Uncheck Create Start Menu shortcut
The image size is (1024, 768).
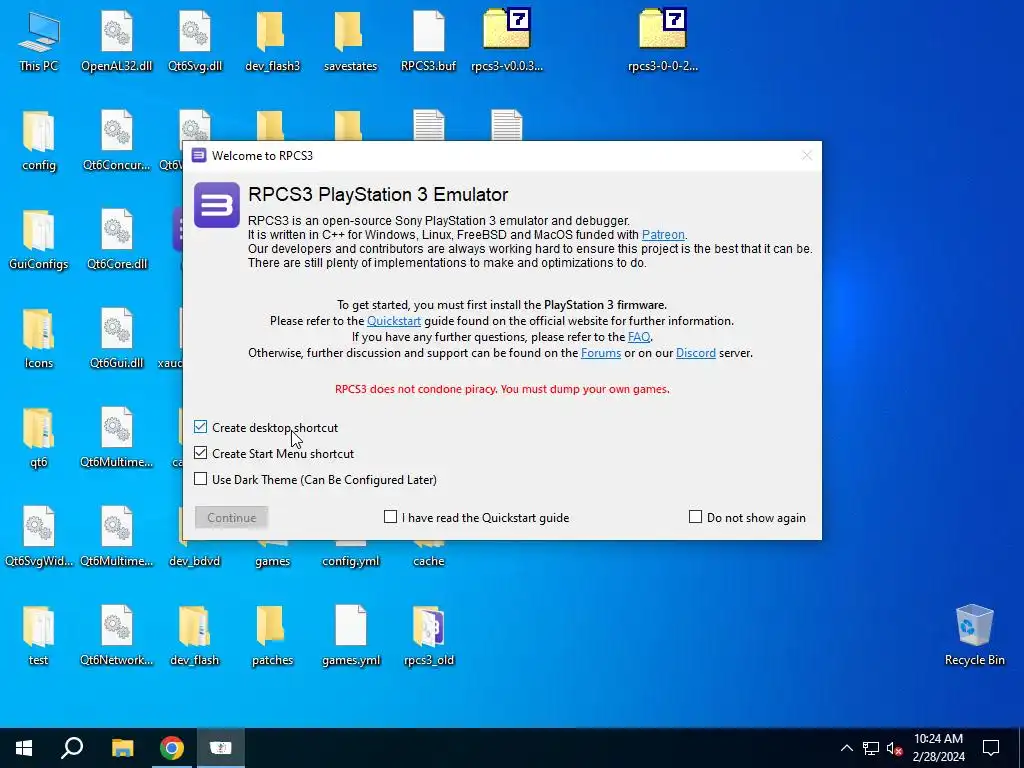pos(200,453)
